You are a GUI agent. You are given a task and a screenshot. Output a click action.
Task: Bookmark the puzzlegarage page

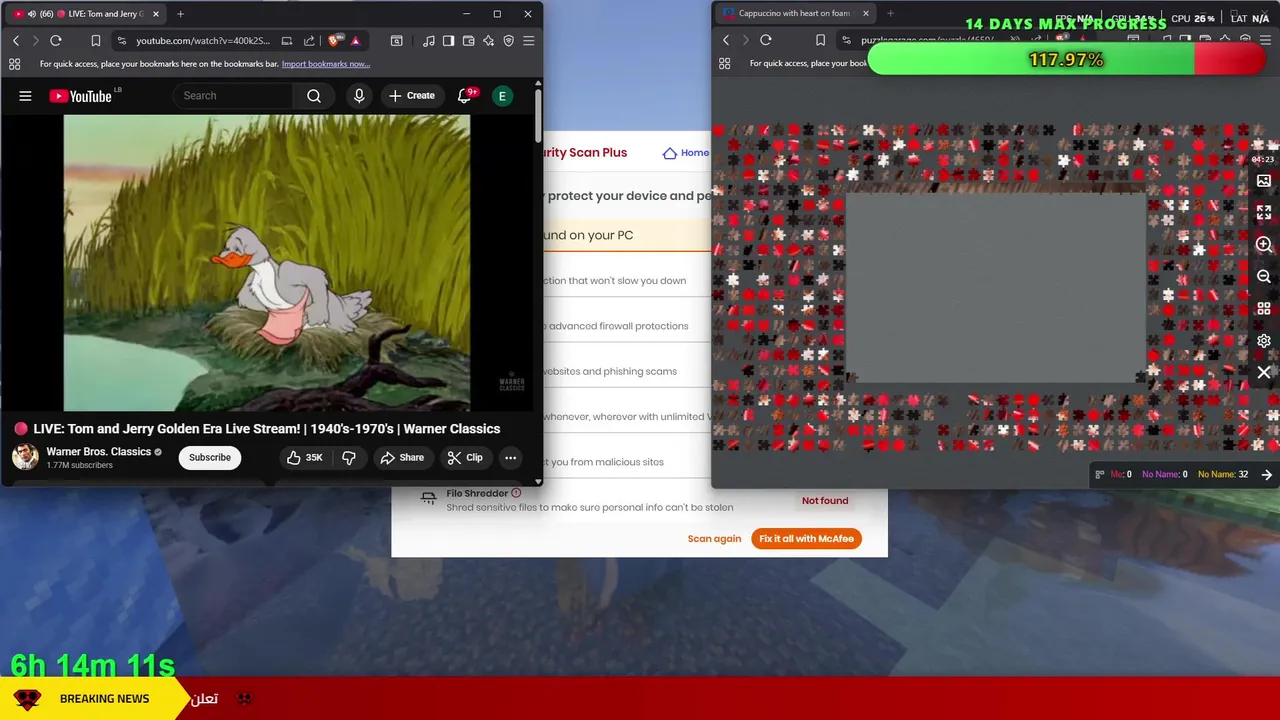820,40
